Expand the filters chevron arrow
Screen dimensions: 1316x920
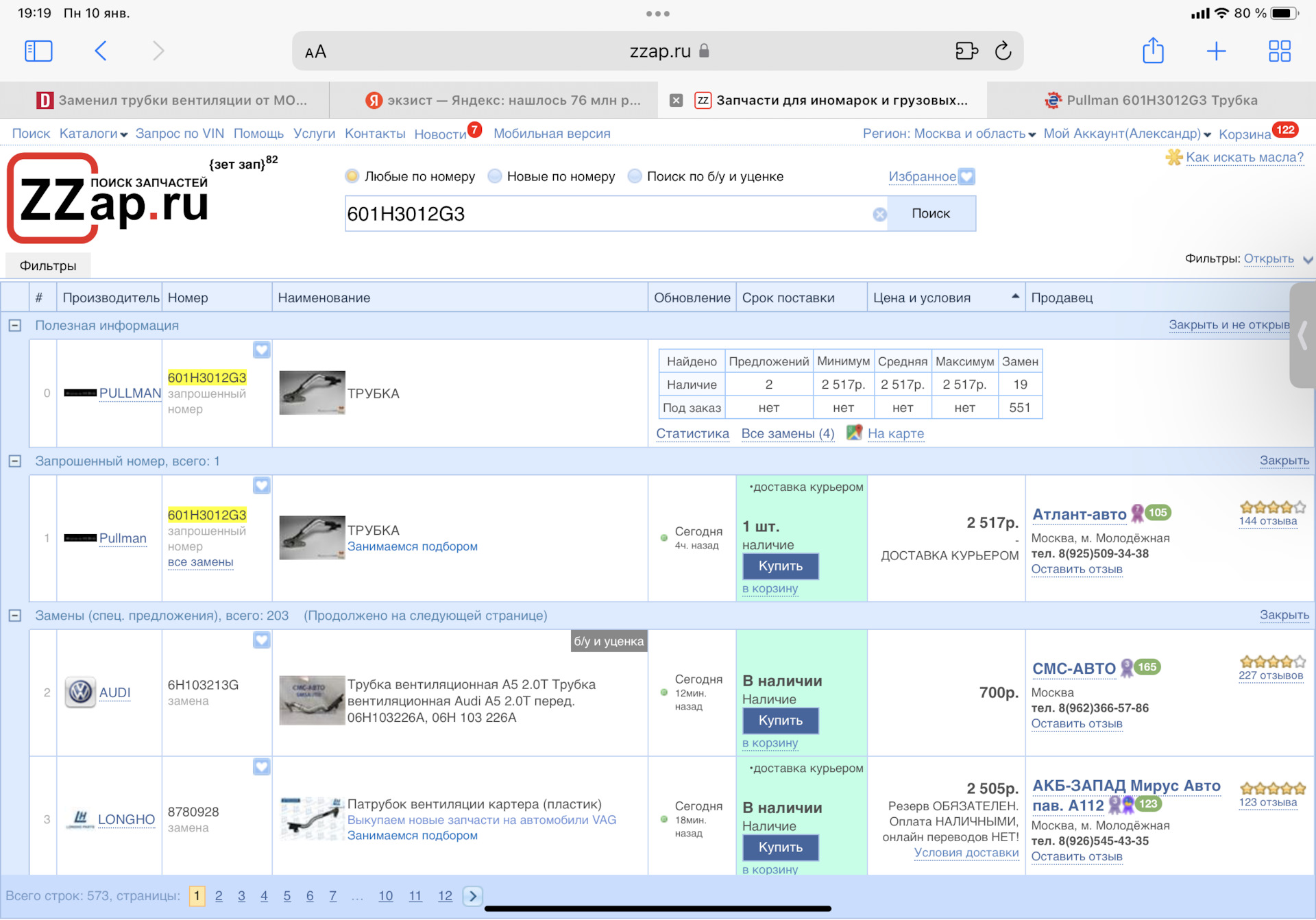point(1308,260)
